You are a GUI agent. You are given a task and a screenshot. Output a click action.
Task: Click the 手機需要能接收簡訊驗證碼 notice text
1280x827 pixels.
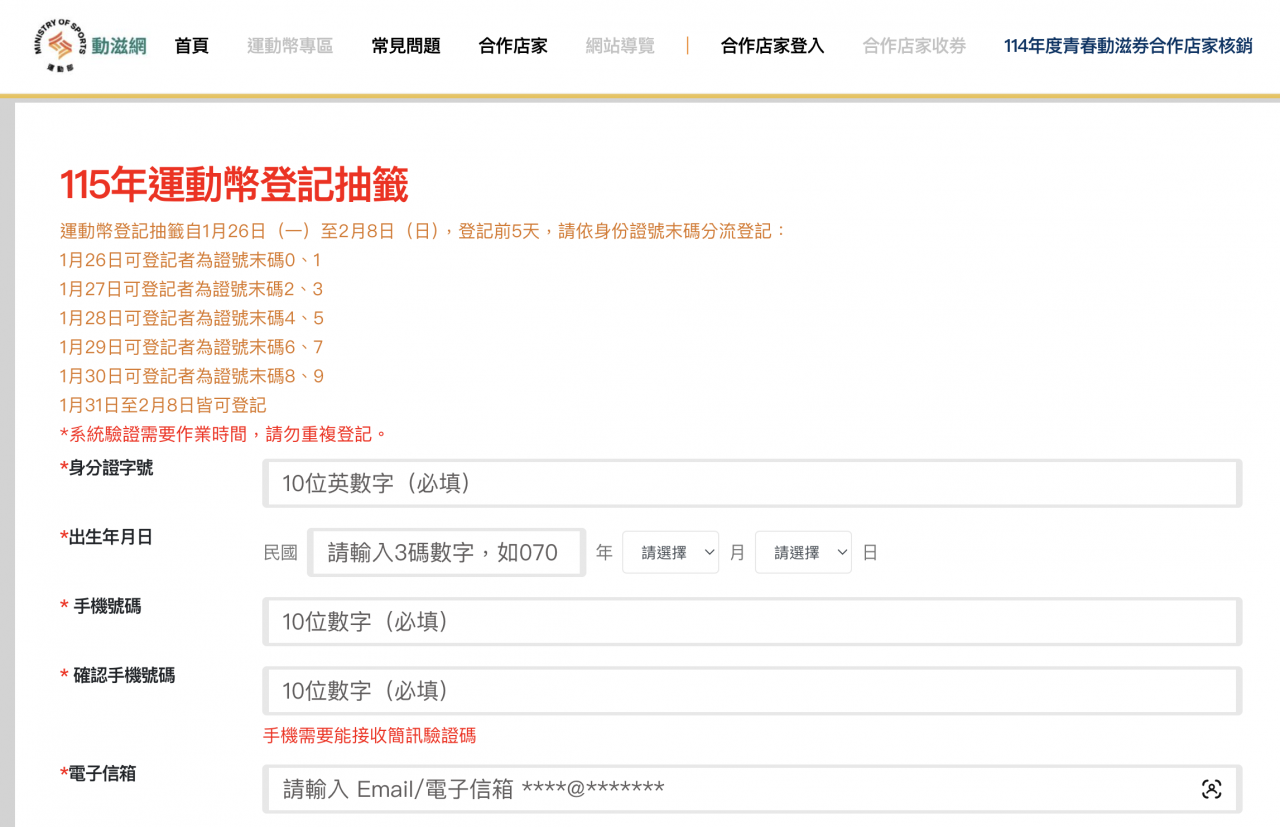click(369, 736)
